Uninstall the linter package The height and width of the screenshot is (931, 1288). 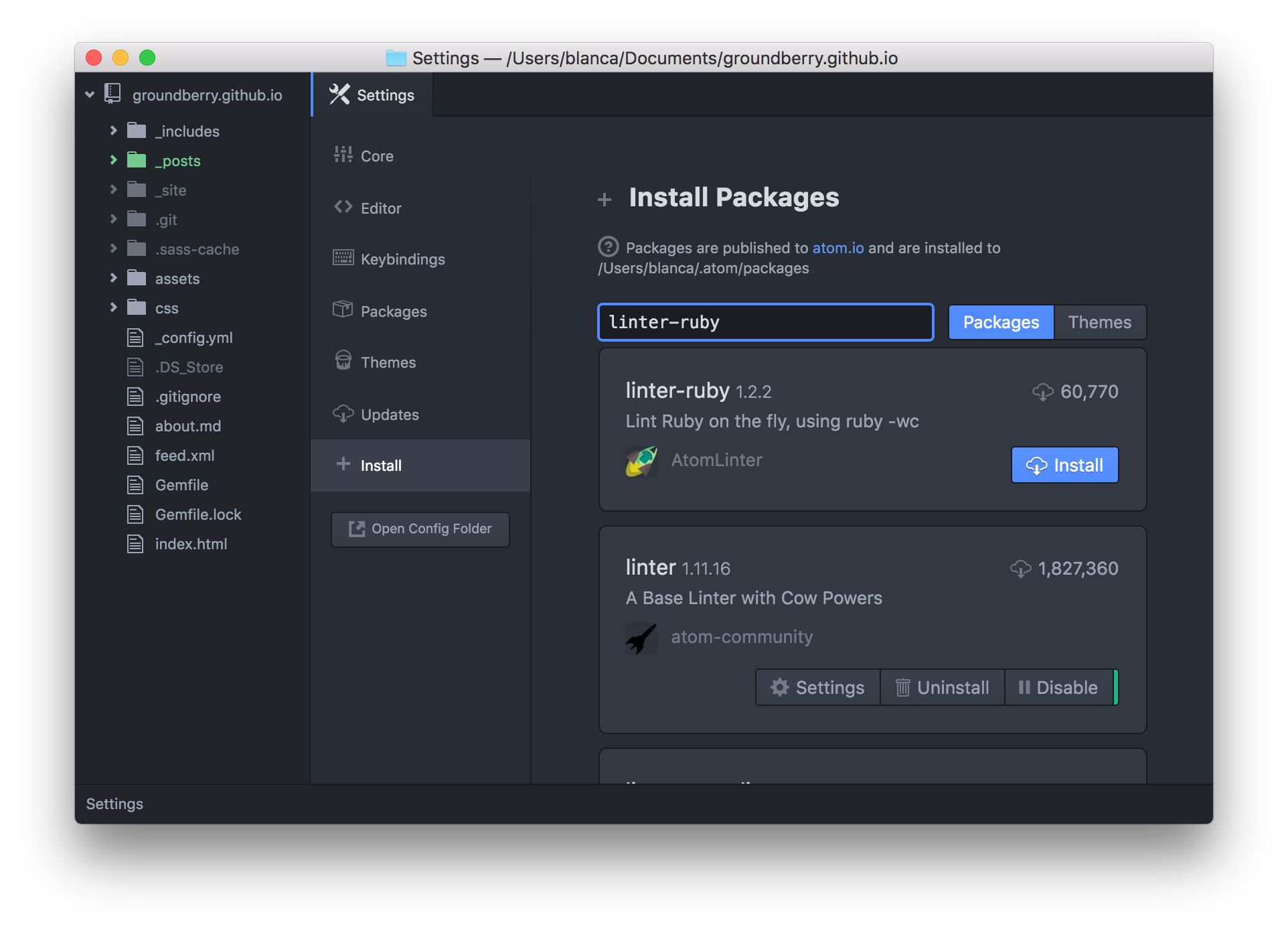(942, 687)
